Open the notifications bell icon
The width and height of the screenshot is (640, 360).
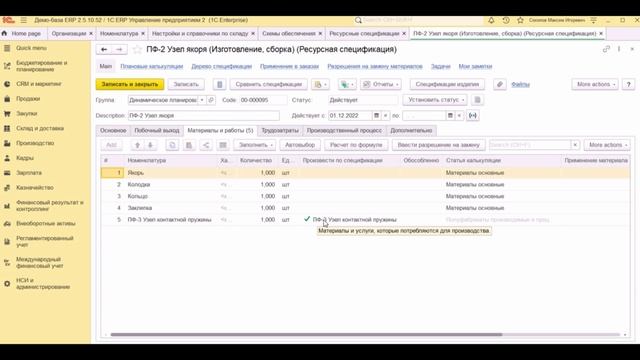(x=491, y=20)
